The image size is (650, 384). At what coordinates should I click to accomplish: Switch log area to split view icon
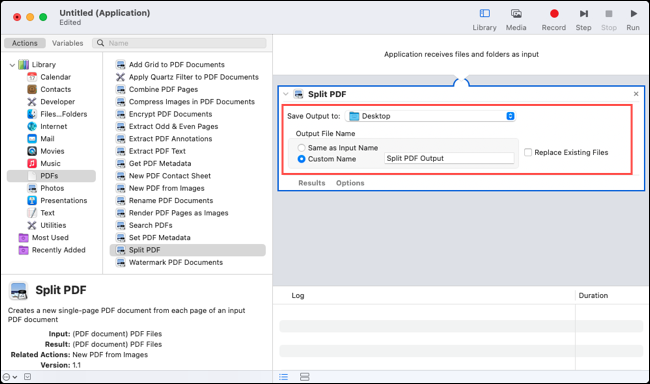click(305, 377)
